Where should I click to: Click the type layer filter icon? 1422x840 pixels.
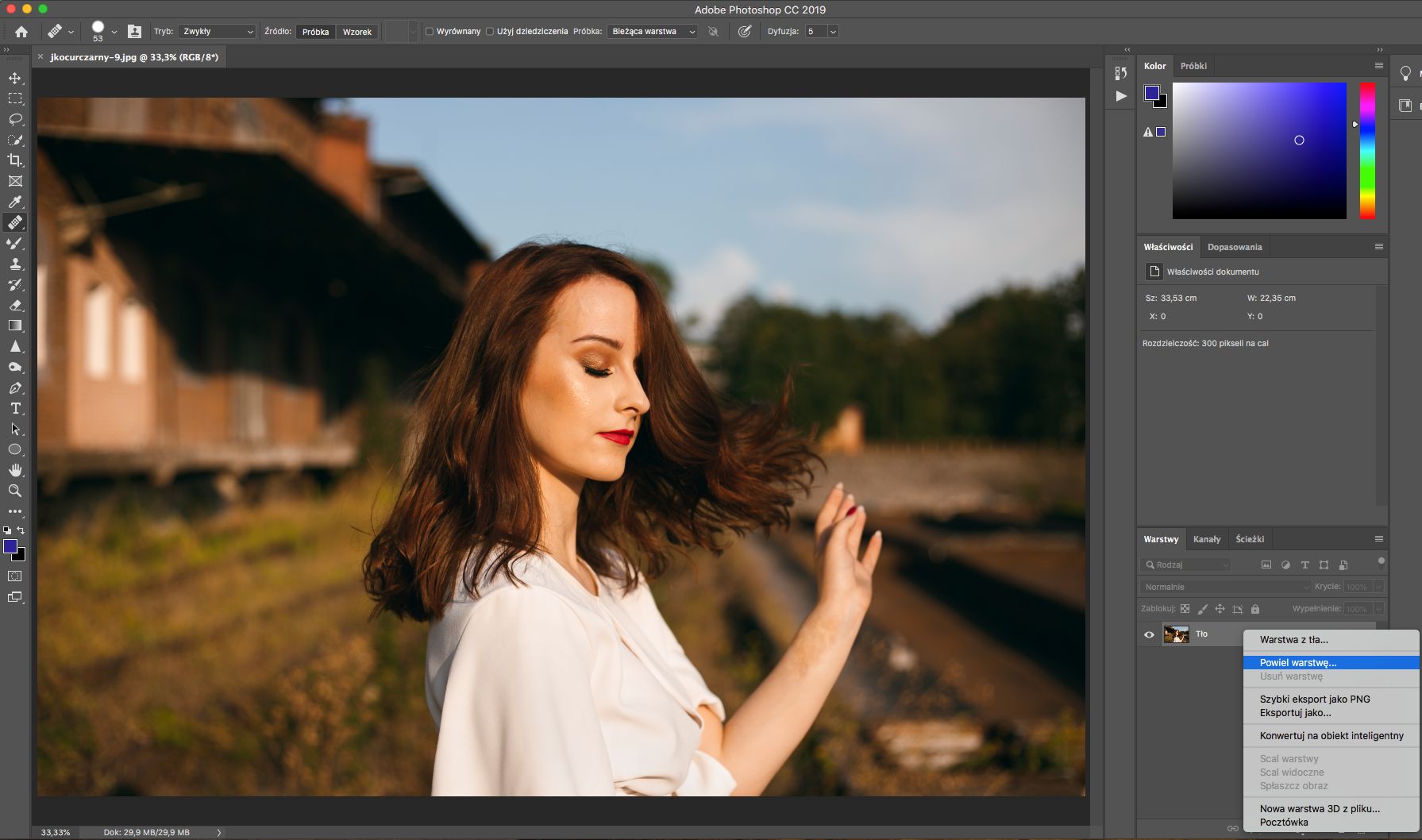coord(1304,564)
